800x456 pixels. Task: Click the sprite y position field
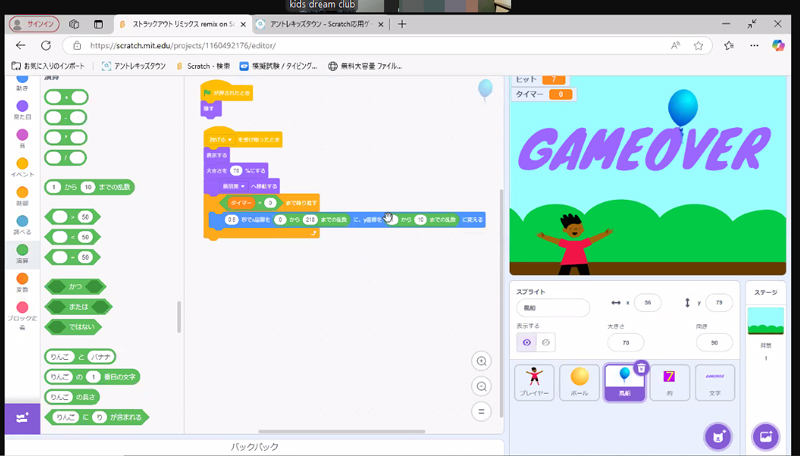[719, 302]
